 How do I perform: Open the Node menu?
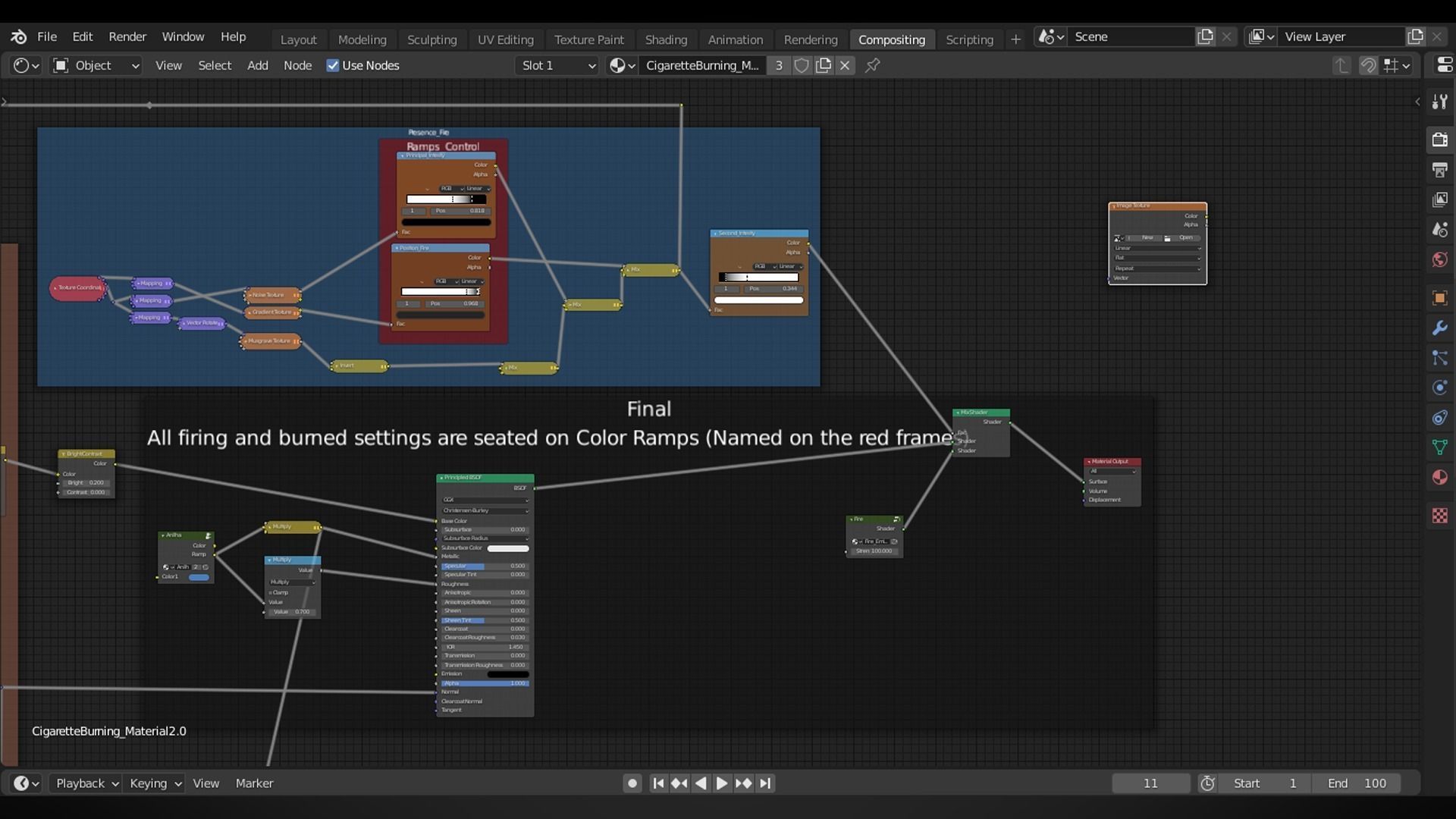(297, 65)
